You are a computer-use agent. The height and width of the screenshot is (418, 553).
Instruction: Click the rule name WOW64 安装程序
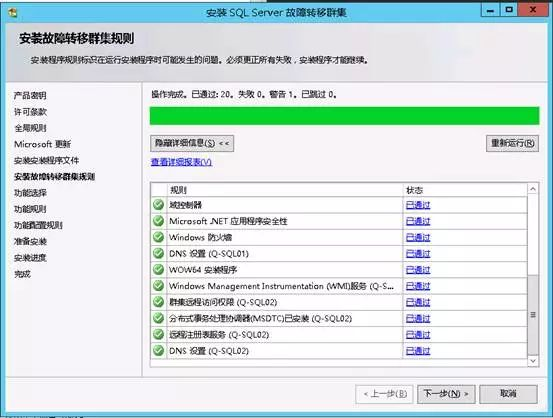pos(203,270)
